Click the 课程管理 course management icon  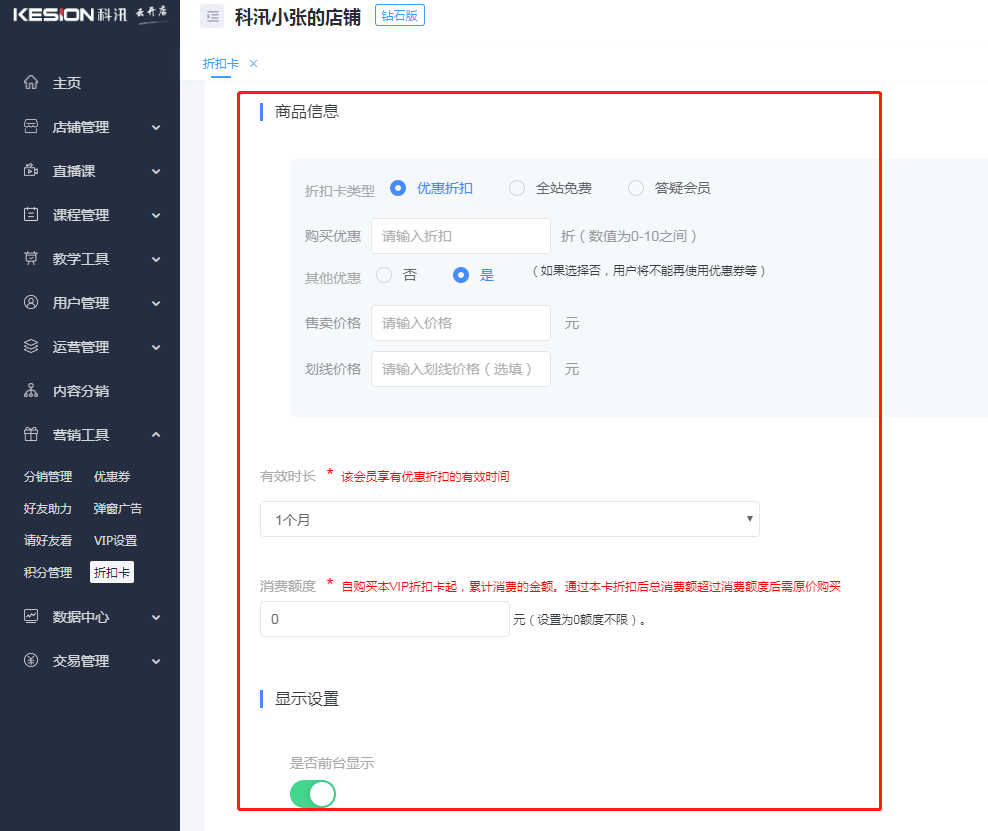click(30, 214)
